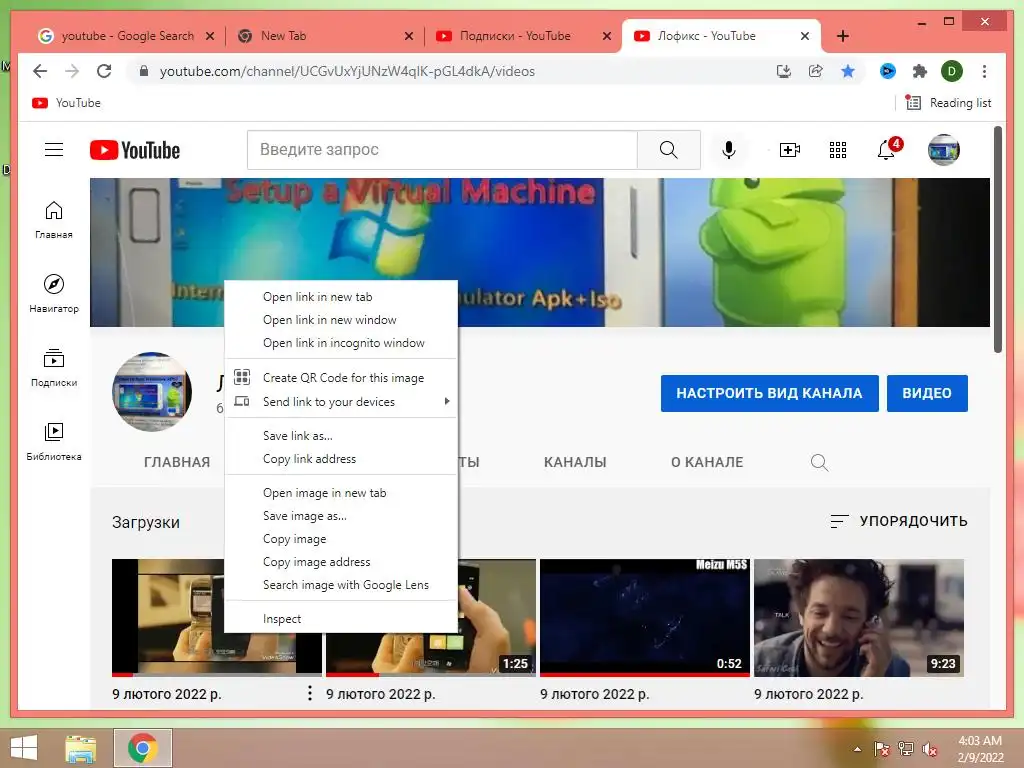Viewport: 1024px width, 768px height.
Task: Click the Введите запрос search field
Action: (442, 150)
